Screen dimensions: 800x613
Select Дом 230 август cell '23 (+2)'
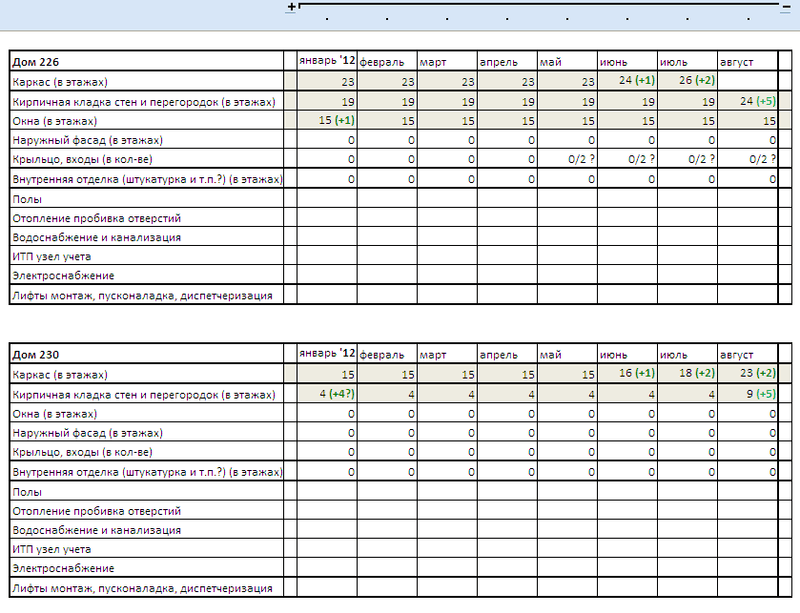tap(747, 374)
